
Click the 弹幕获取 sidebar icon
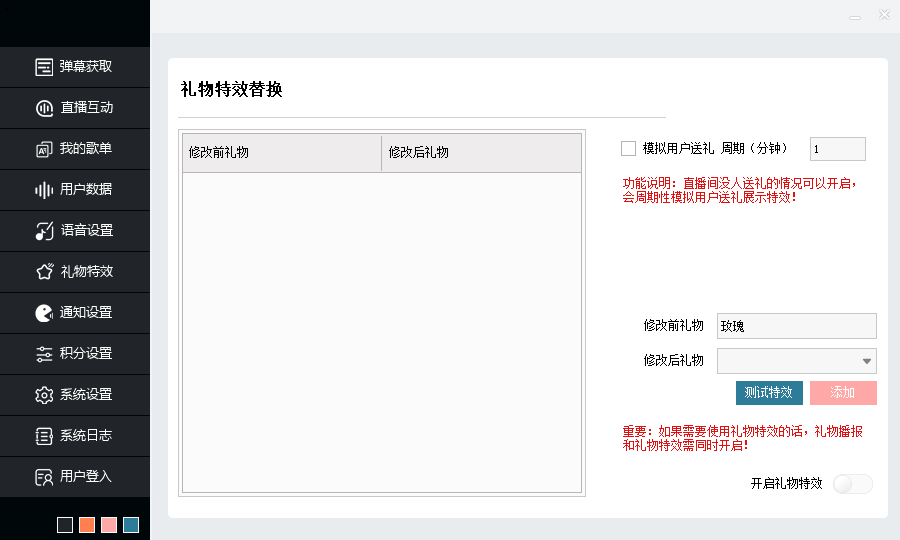click(x=44, y=67)
